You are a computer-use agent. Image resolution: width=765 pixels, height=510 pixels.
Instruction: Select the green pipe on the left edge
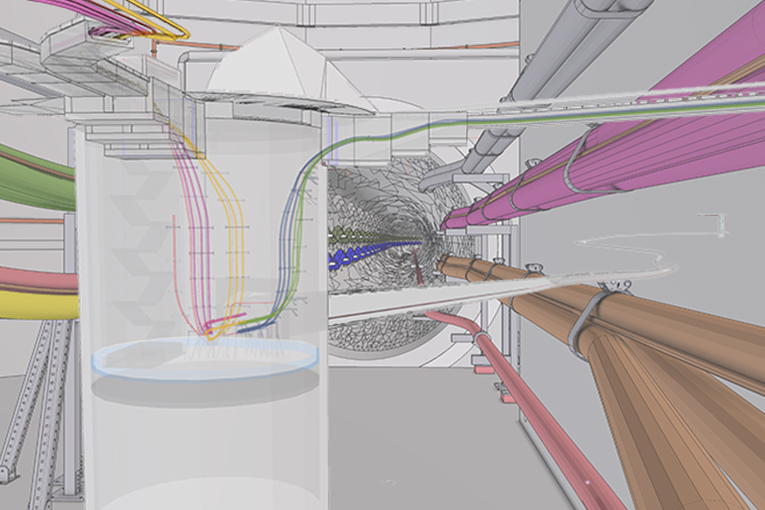point(35,177)
